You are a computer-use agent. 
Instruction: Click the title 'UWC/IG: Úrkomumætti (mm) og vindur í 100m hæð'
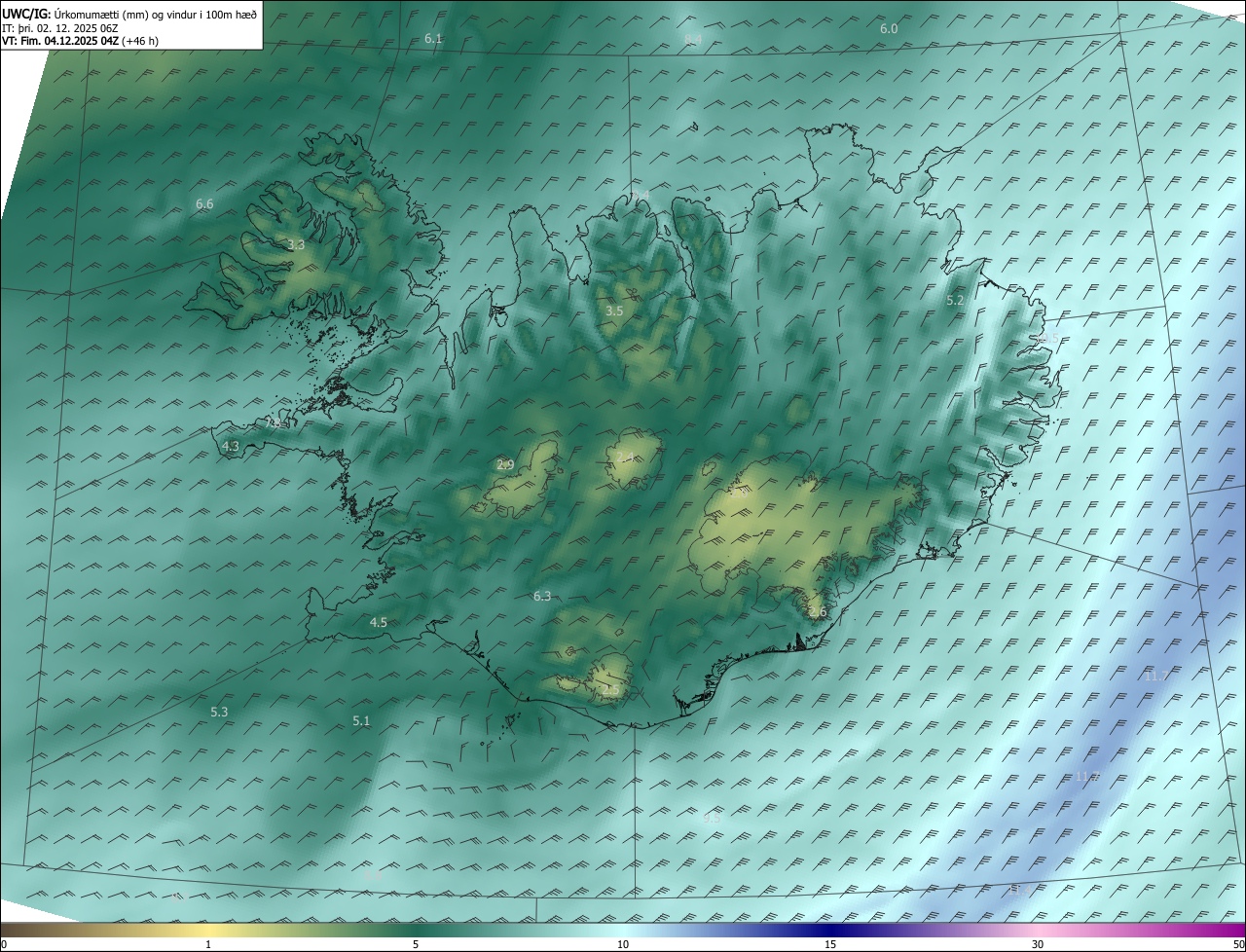pyautogui.click(x=130, y=14)
